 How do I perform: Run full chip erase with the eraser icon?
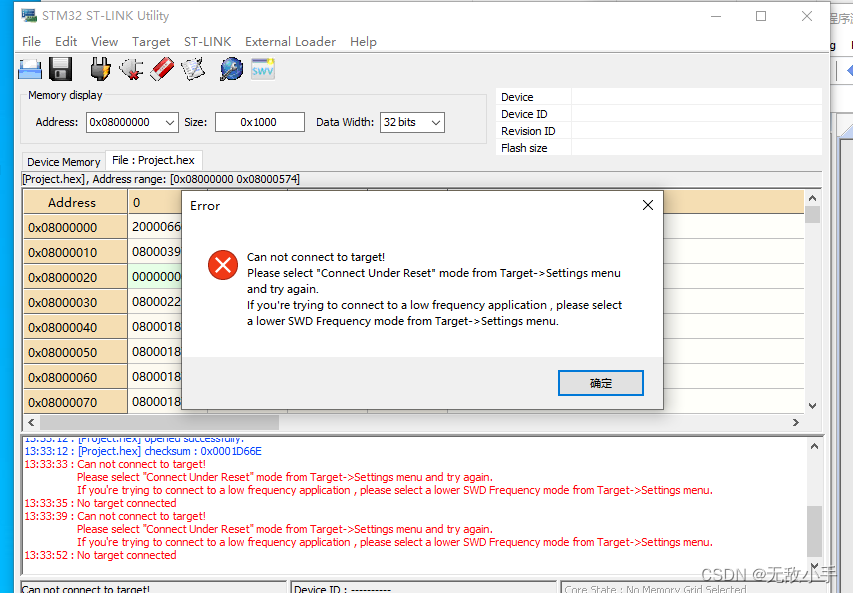click(162, 70)
